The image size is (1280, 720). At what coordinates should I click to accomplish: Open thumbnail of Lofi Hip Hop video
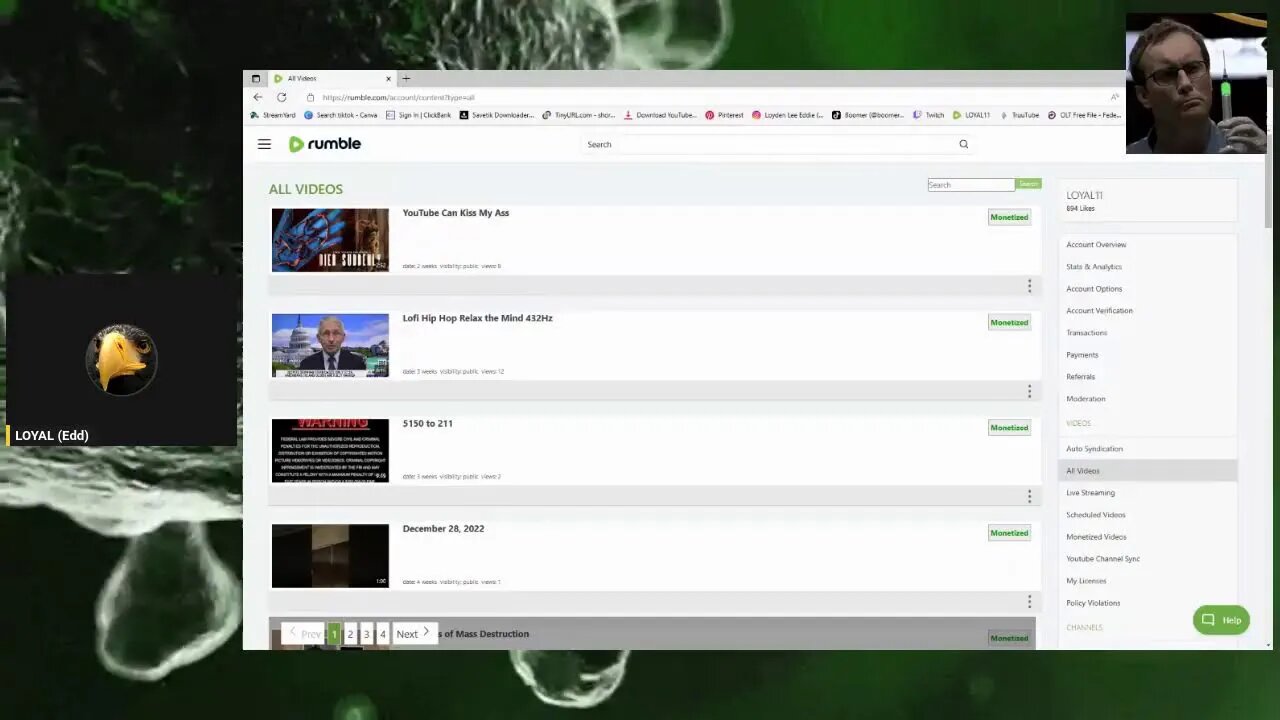point(330,345)
